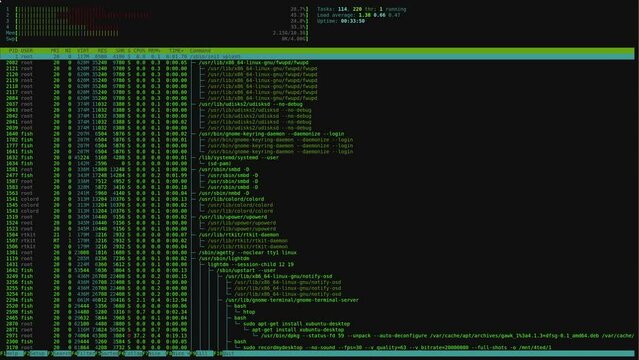Select the agetty --noclear tty1 process row
The height and width of the screenshot is (360, 639).
click(317, 252)
